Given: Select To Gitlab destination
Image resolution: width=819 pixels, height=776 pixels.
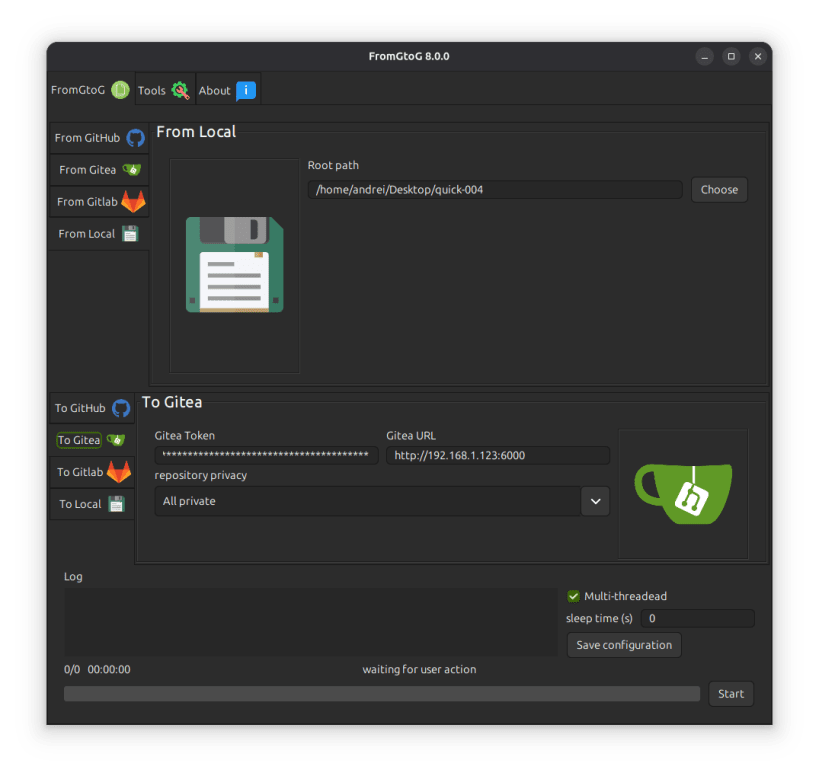Looking at the screenshot, I should (x=92, y=472).
